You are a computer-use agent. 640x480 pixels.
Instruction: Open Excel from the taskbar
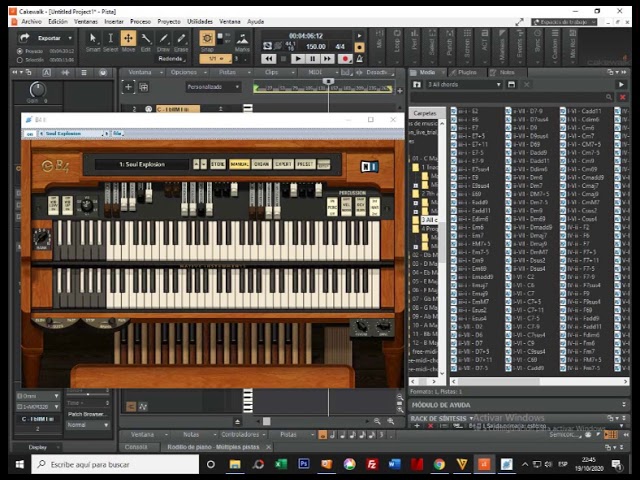(281, 464)
